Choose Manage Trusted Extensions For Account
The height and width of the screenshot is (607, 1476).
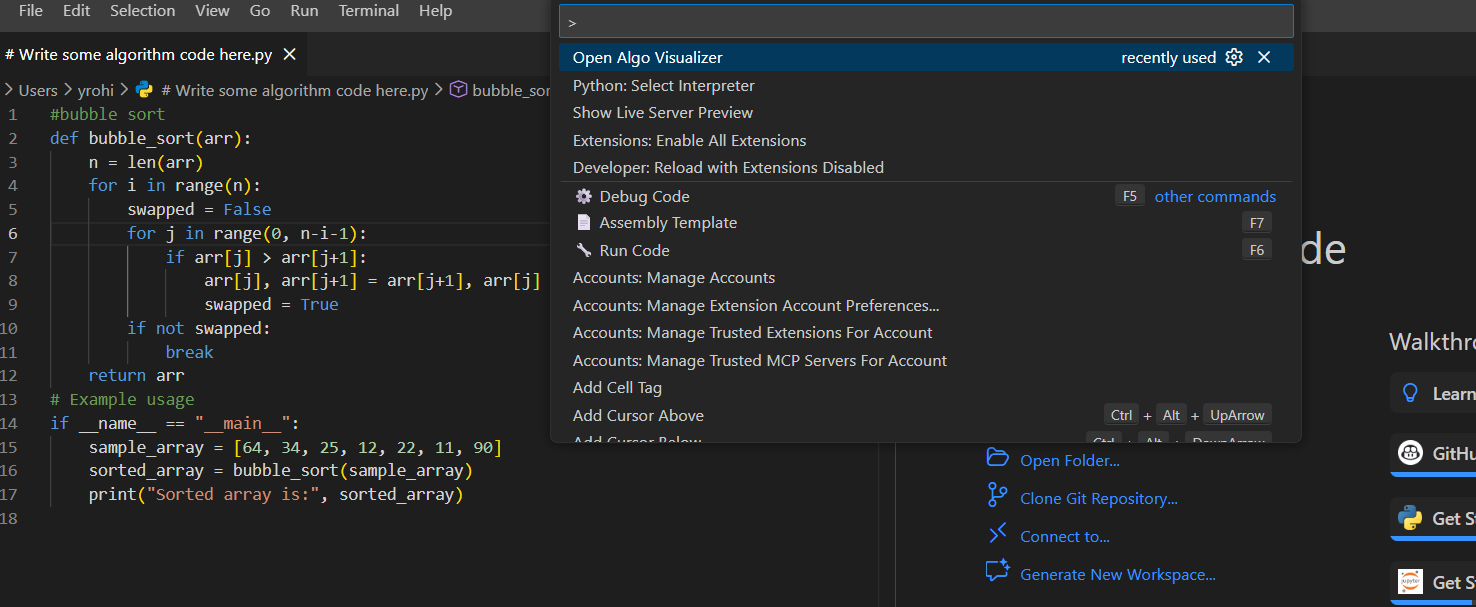[926, 333]
